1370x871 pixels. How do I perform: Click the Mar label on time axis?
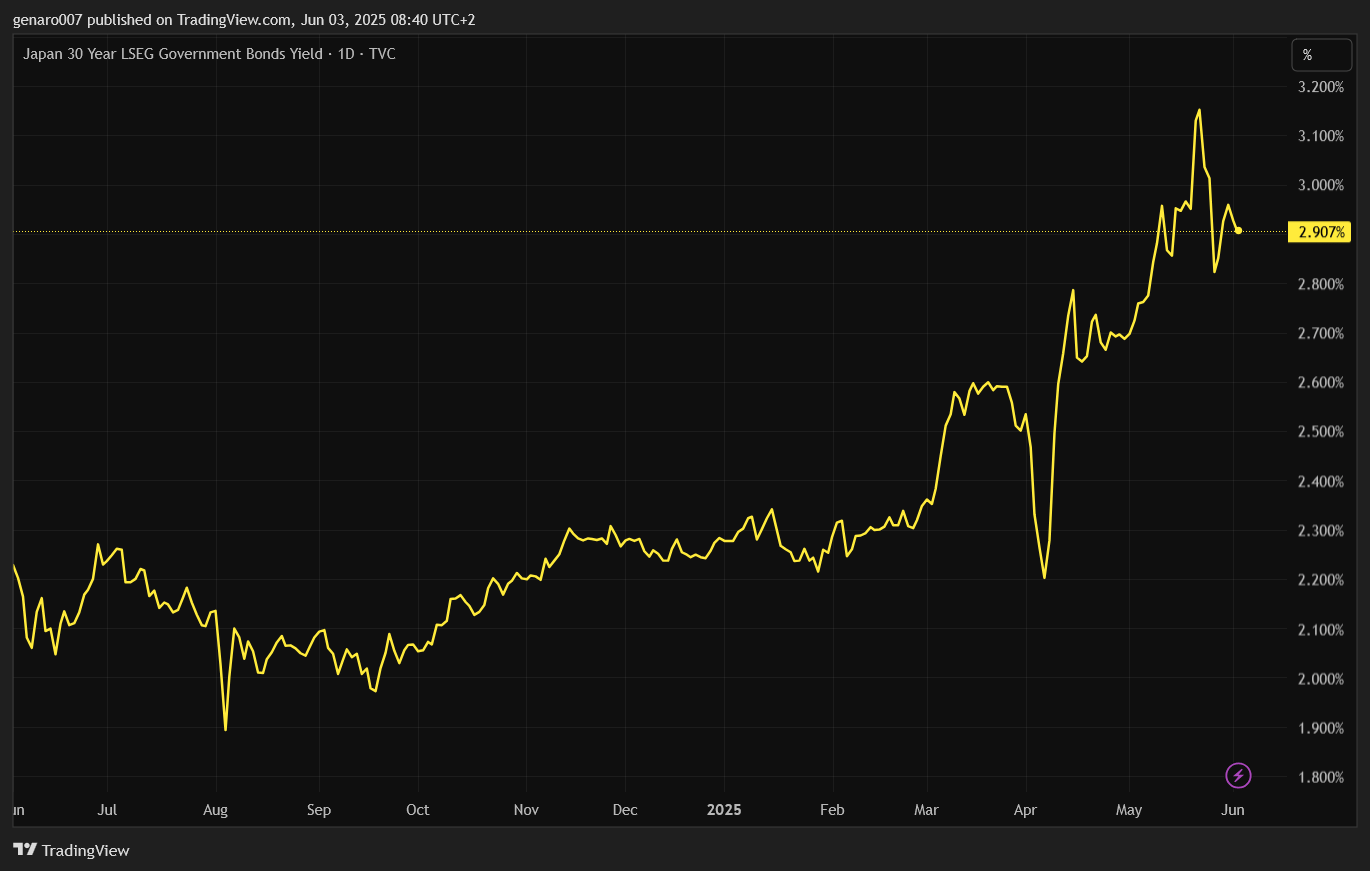tap(927, 810)
